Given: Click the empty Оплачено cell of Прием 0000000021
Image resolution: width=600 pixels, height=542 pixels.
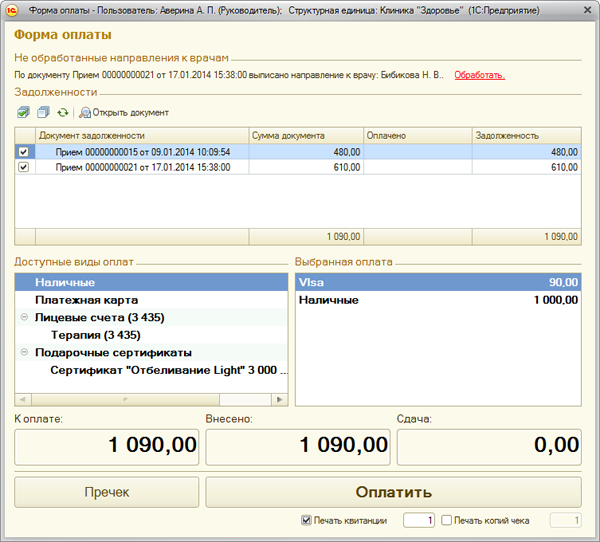Looking at the screenshot, I should click(418, 167).
